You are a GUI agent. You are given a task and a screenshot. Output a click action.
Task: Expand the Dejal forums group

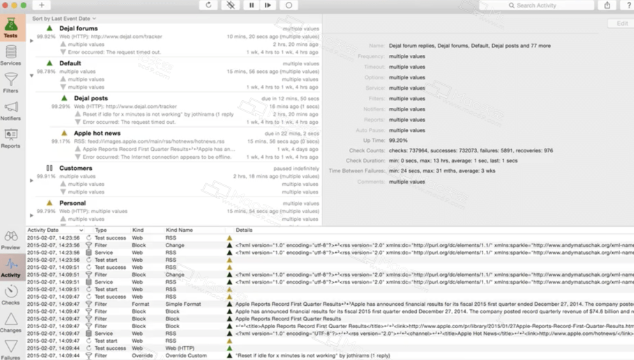[x=32, y=40]
